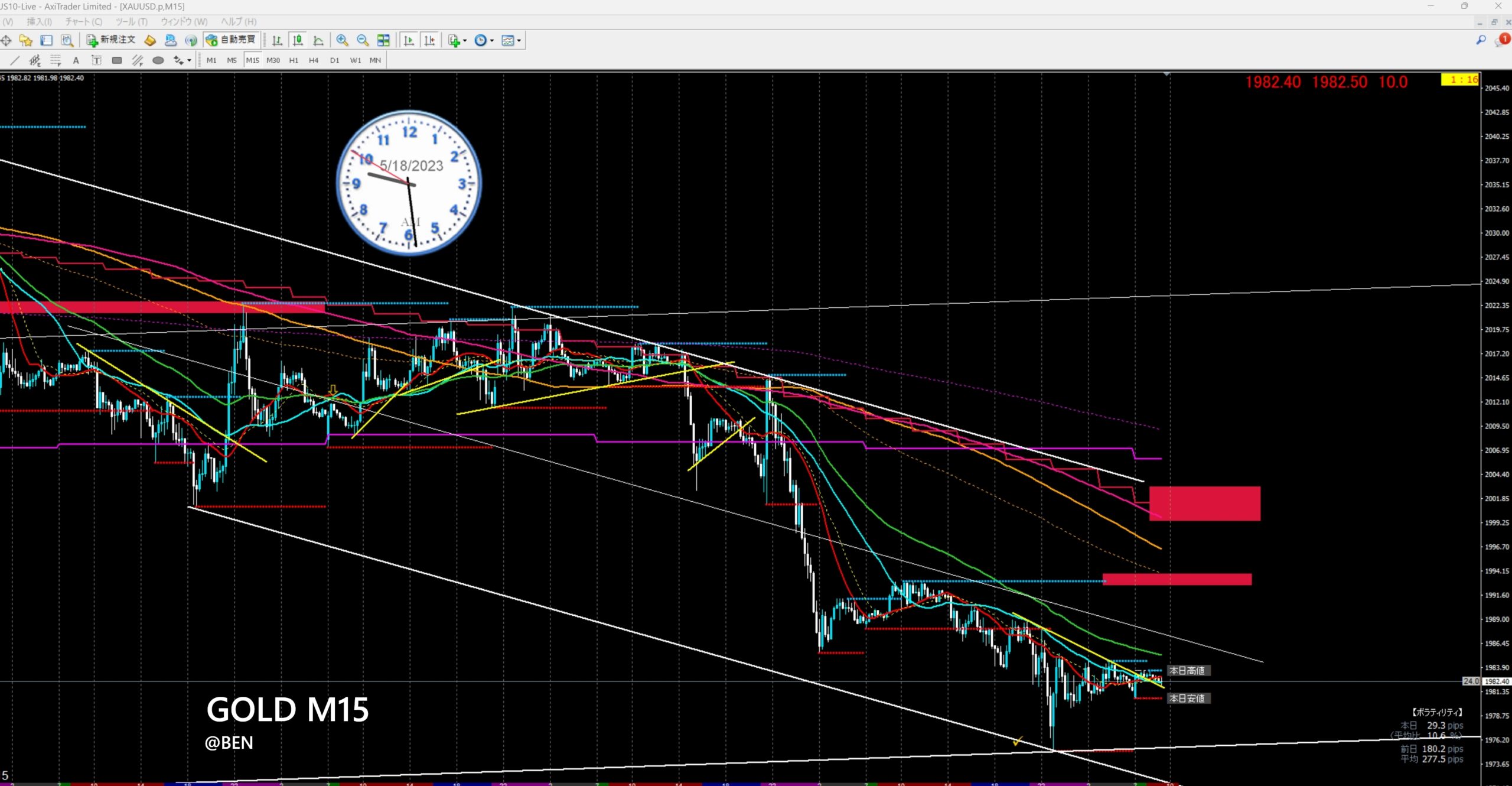Toggle the chart shift icon
Viewport: 1512px width, 786px height.
(x=429, y=40)
